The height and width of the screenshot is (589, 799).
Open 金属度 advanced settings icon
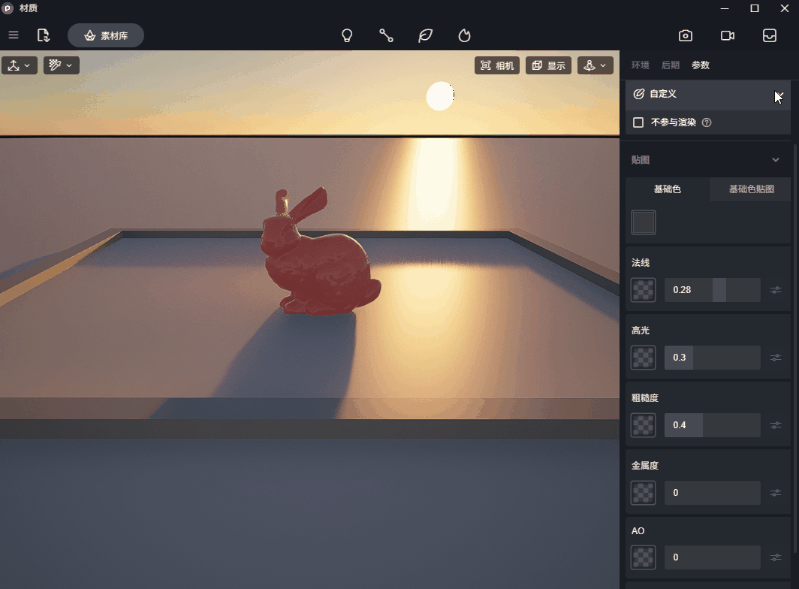coord(776,493)
